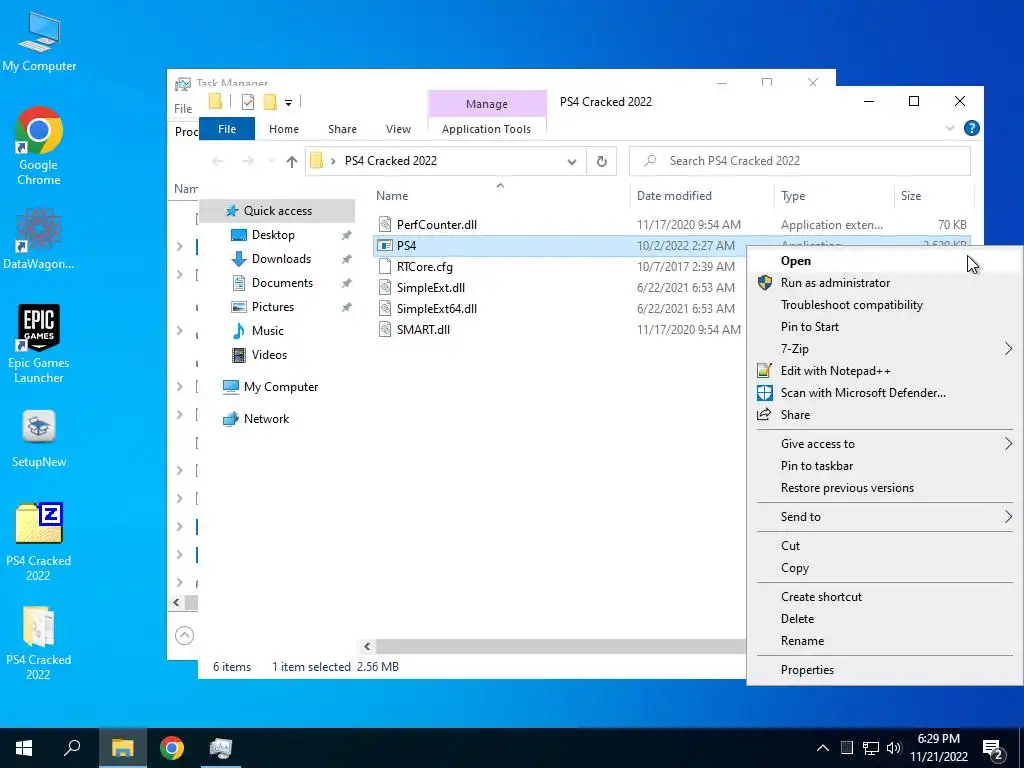Viewport: 1024px width, 768px height.
Task: Click the horizontal scrollbar left arrow in Explorer
Action: click(367, 647)
